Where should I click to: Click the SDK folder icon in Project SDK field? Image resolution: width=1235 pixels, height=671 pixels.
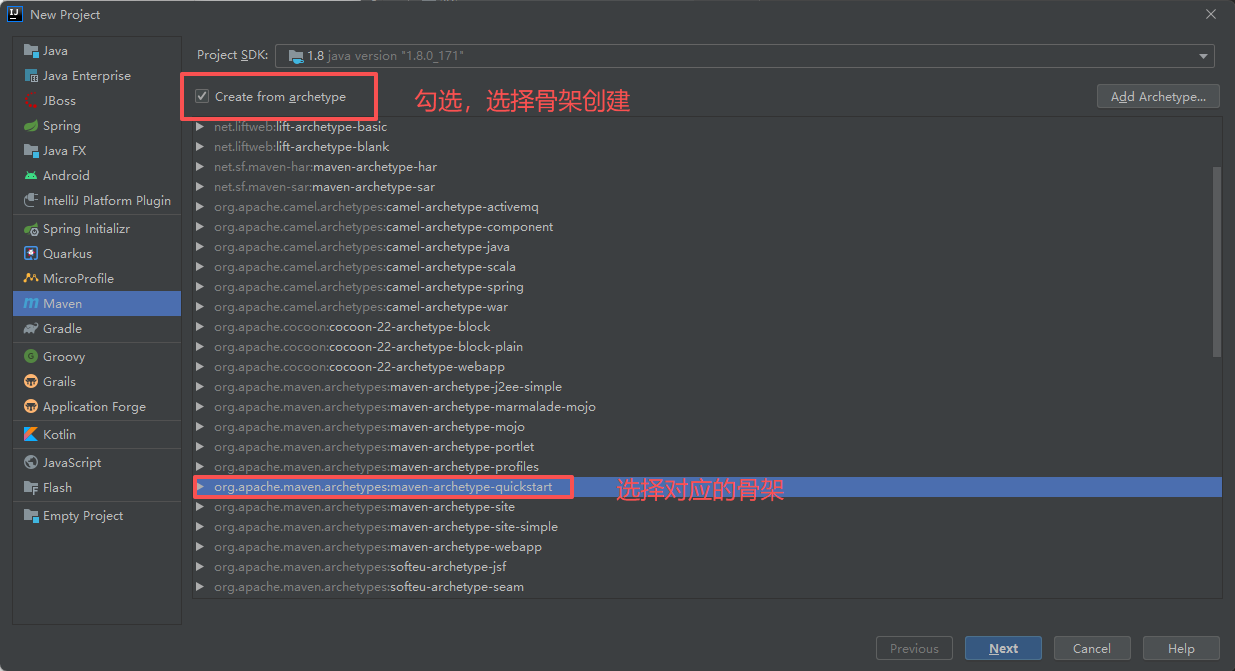295,56
